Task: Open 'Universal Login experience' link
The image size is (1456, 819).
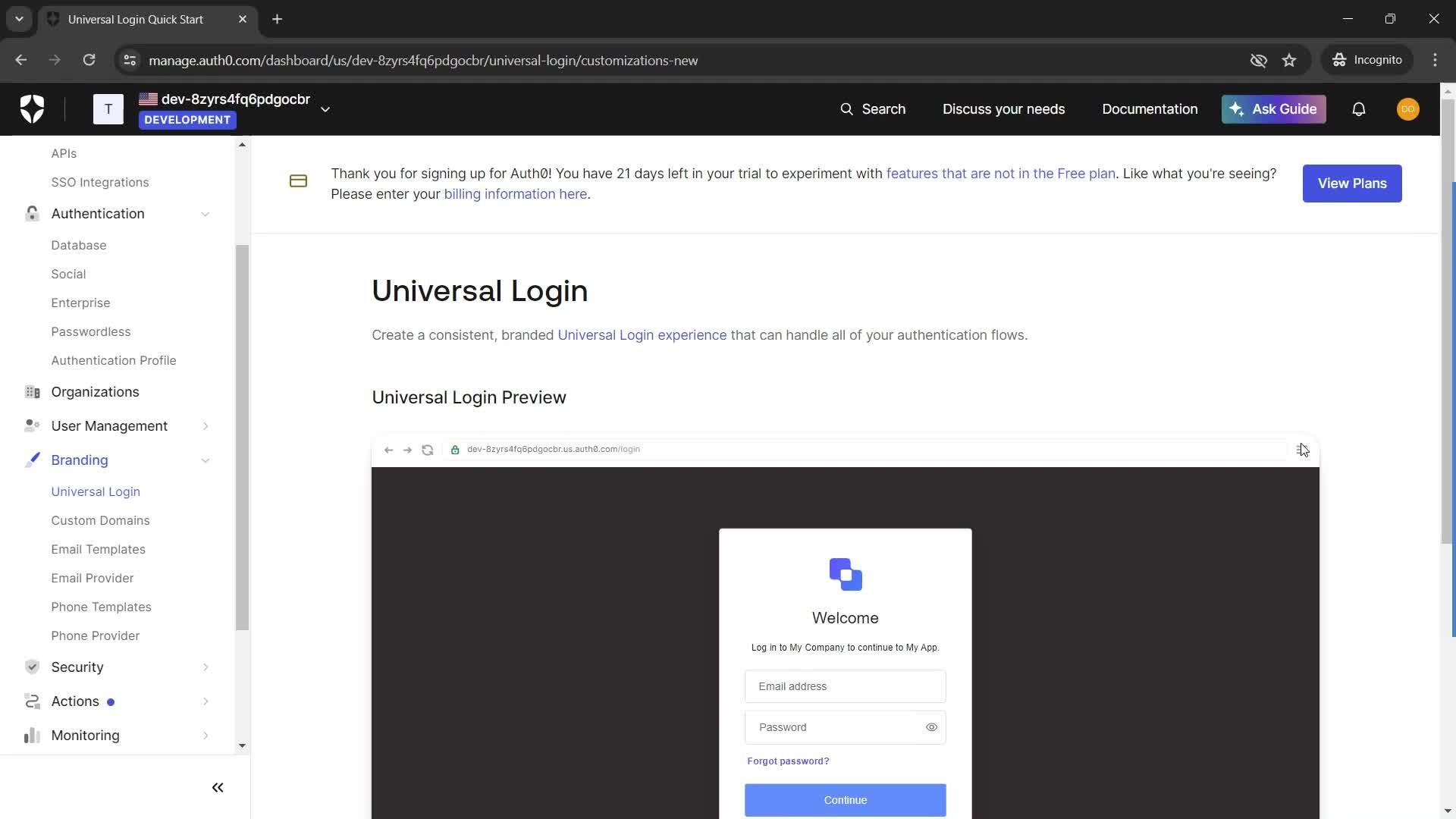Action: coord(642,335)
